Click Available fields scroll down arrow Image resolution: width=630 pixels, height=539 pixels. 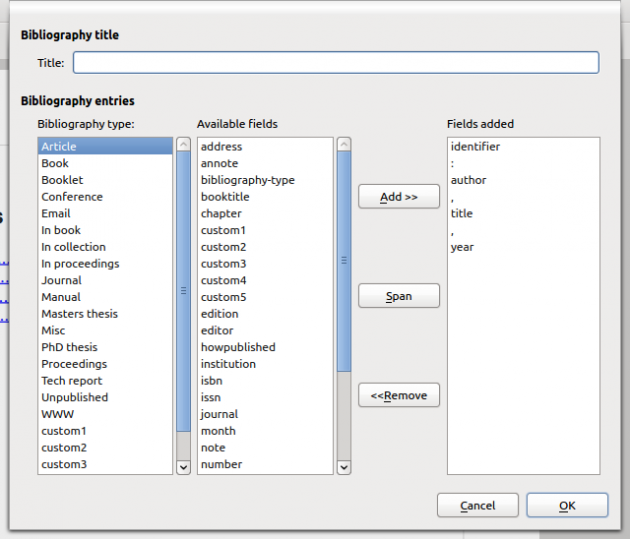[x=344, y=466]
